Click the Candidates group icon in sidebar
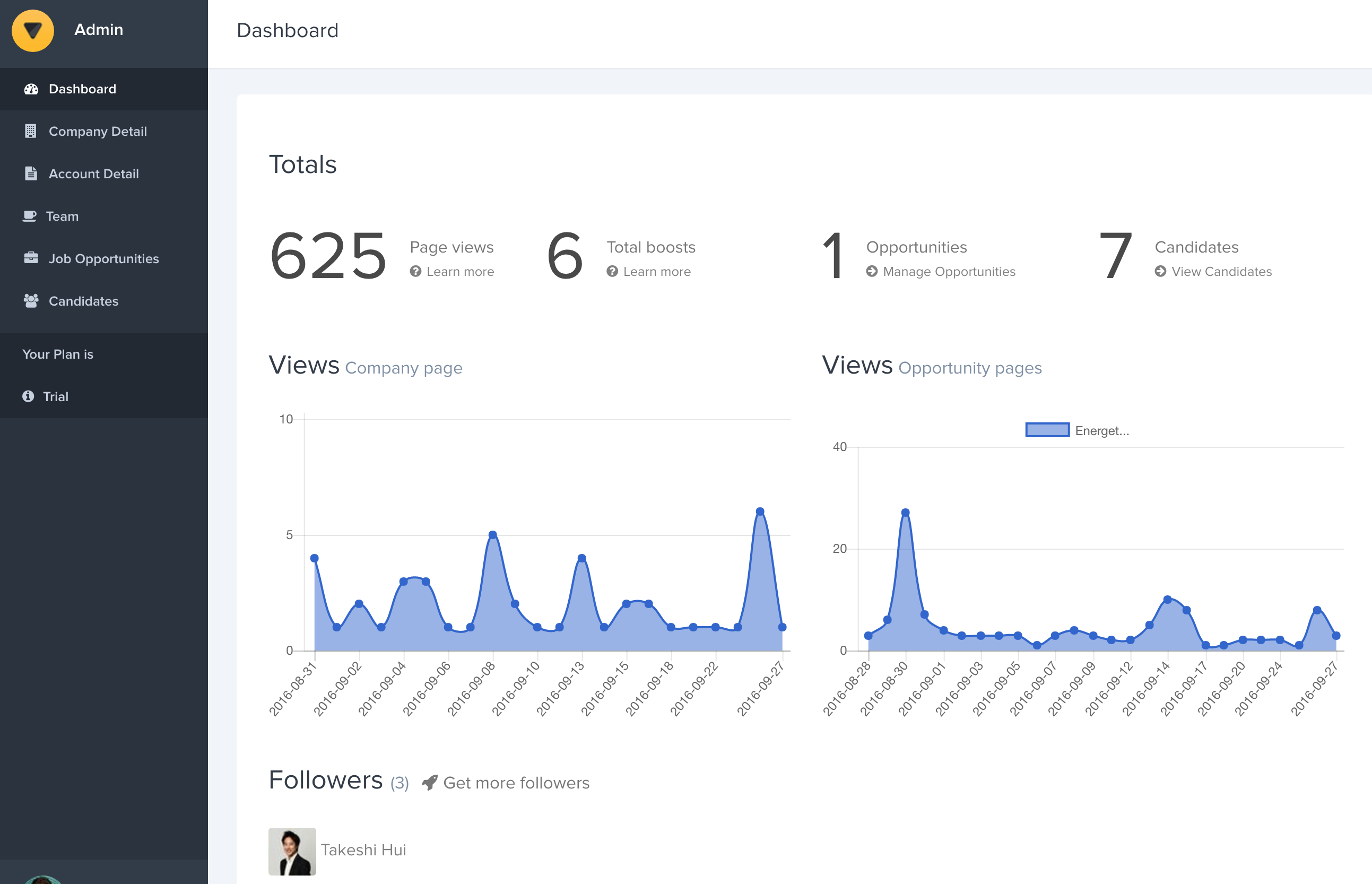1372x884 pixels. tap(31, 301)
